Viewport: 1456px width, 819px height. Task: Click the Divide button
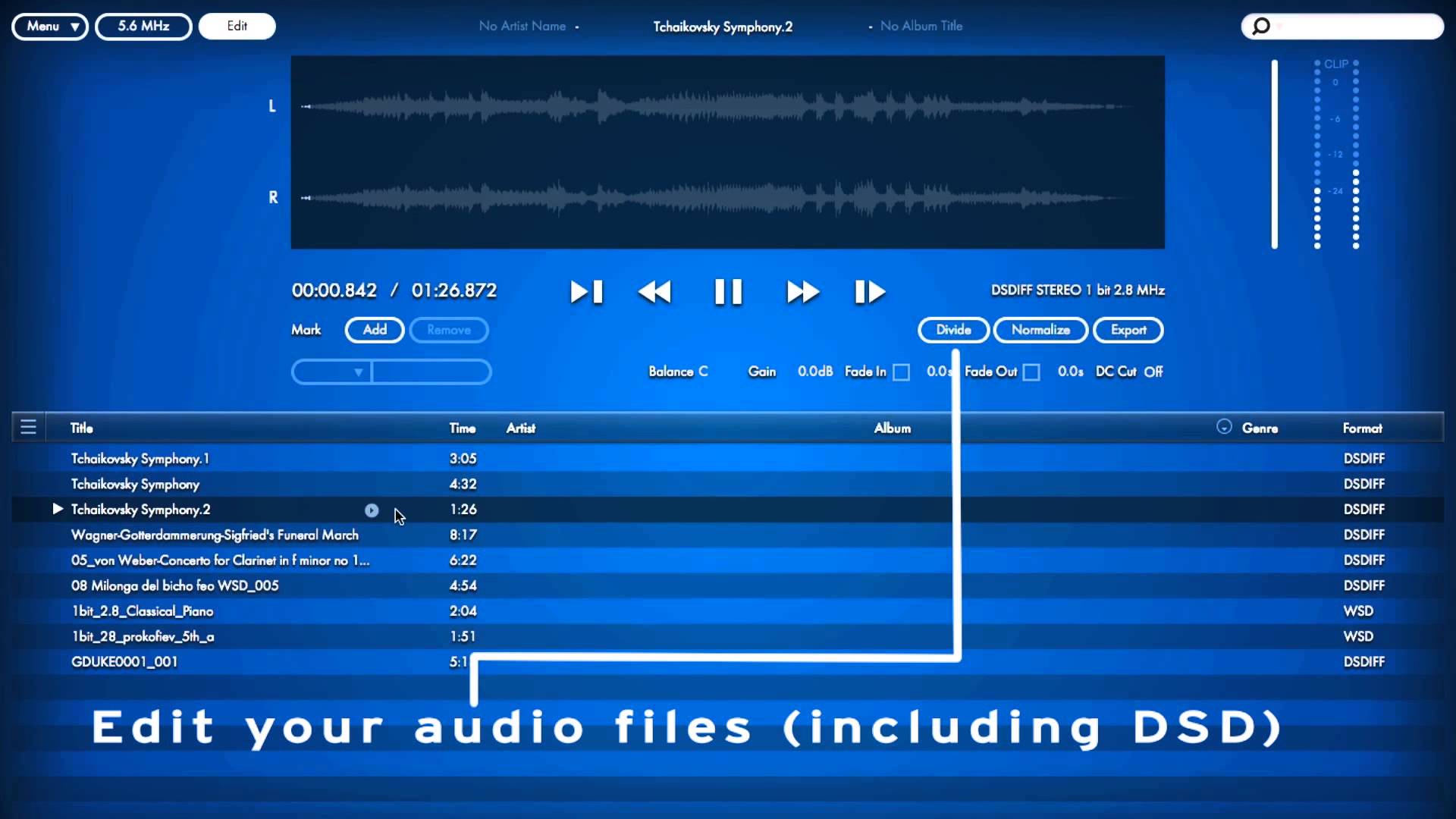953,330
